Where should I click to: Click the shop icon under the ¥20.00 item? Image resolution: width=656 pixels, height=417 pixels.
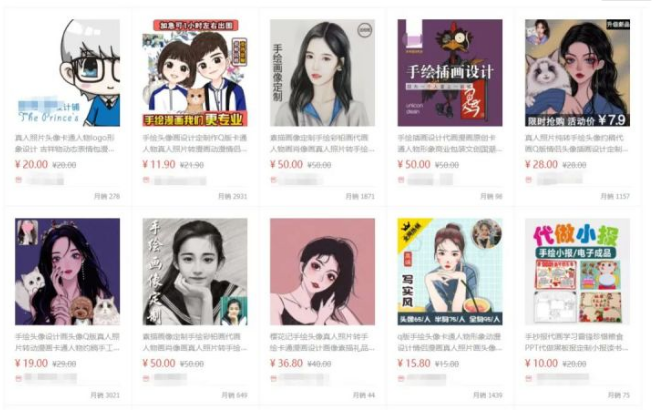[x=18, y=180]
